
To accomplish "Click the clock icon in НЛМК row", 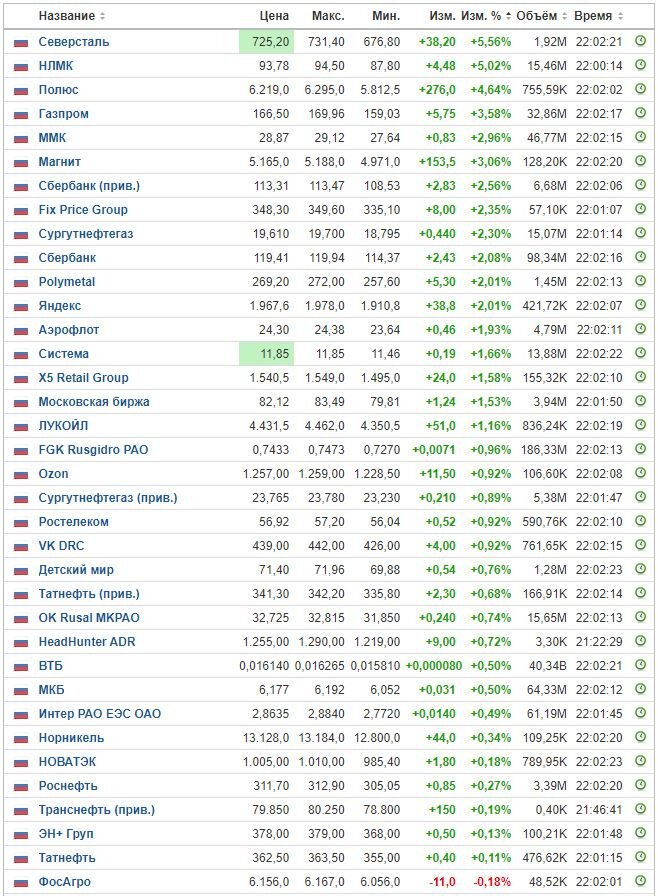I will click(x=640, y=65).
